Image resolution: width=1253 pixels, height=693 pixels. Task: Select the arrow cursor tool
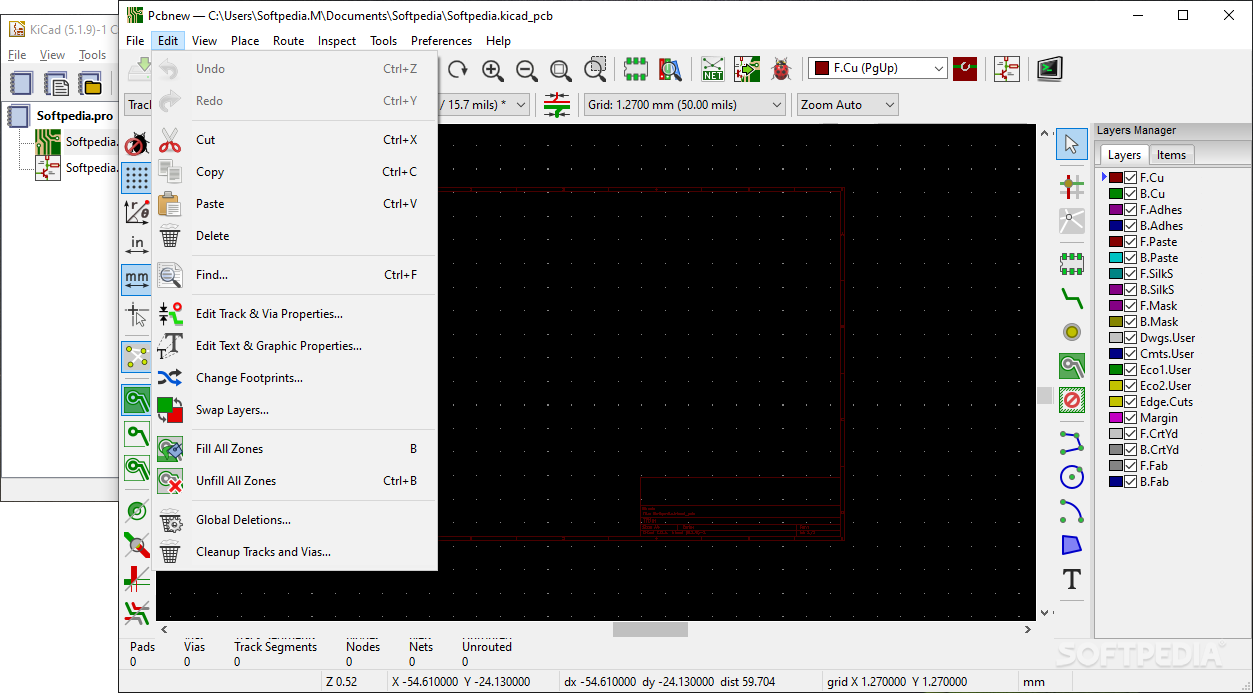click(x=1072, y=144)
